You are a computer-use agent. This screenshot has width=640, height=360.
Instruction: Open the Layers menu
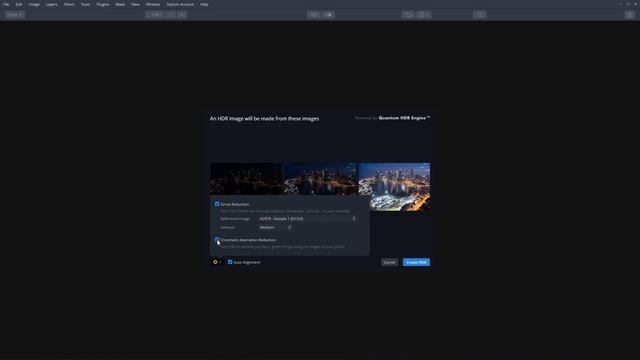[51, 4]
